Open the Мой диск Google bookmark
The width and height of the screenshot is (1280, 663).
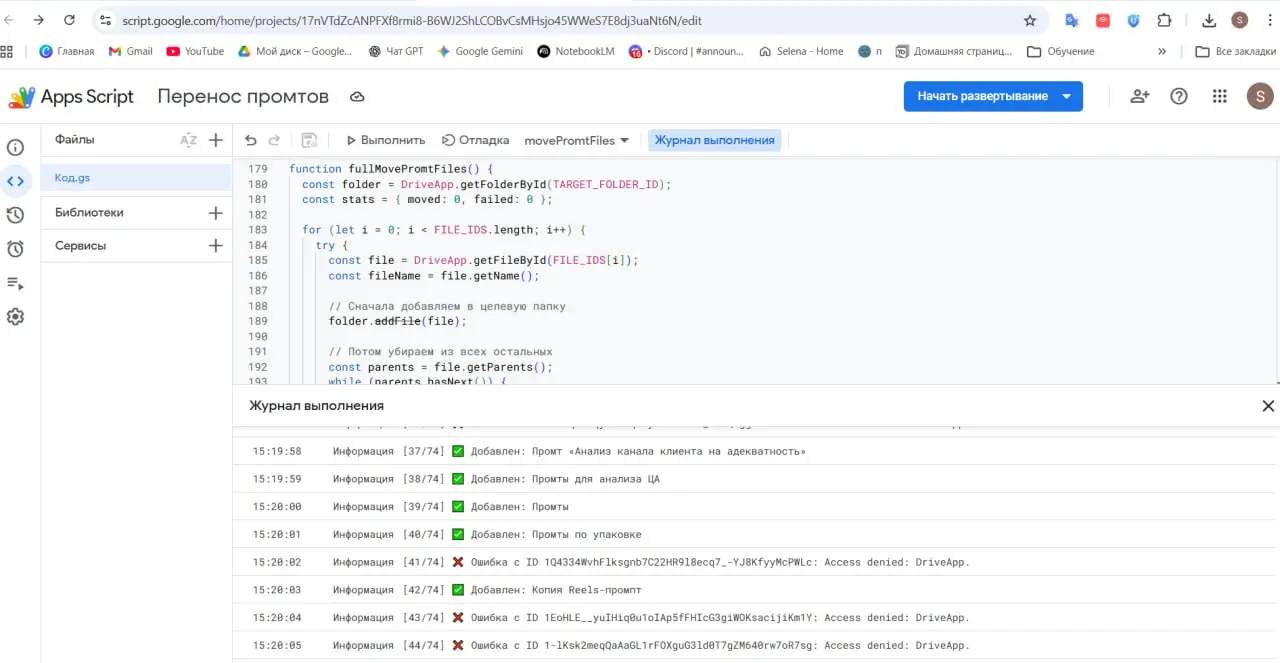(x=295, y=51)
